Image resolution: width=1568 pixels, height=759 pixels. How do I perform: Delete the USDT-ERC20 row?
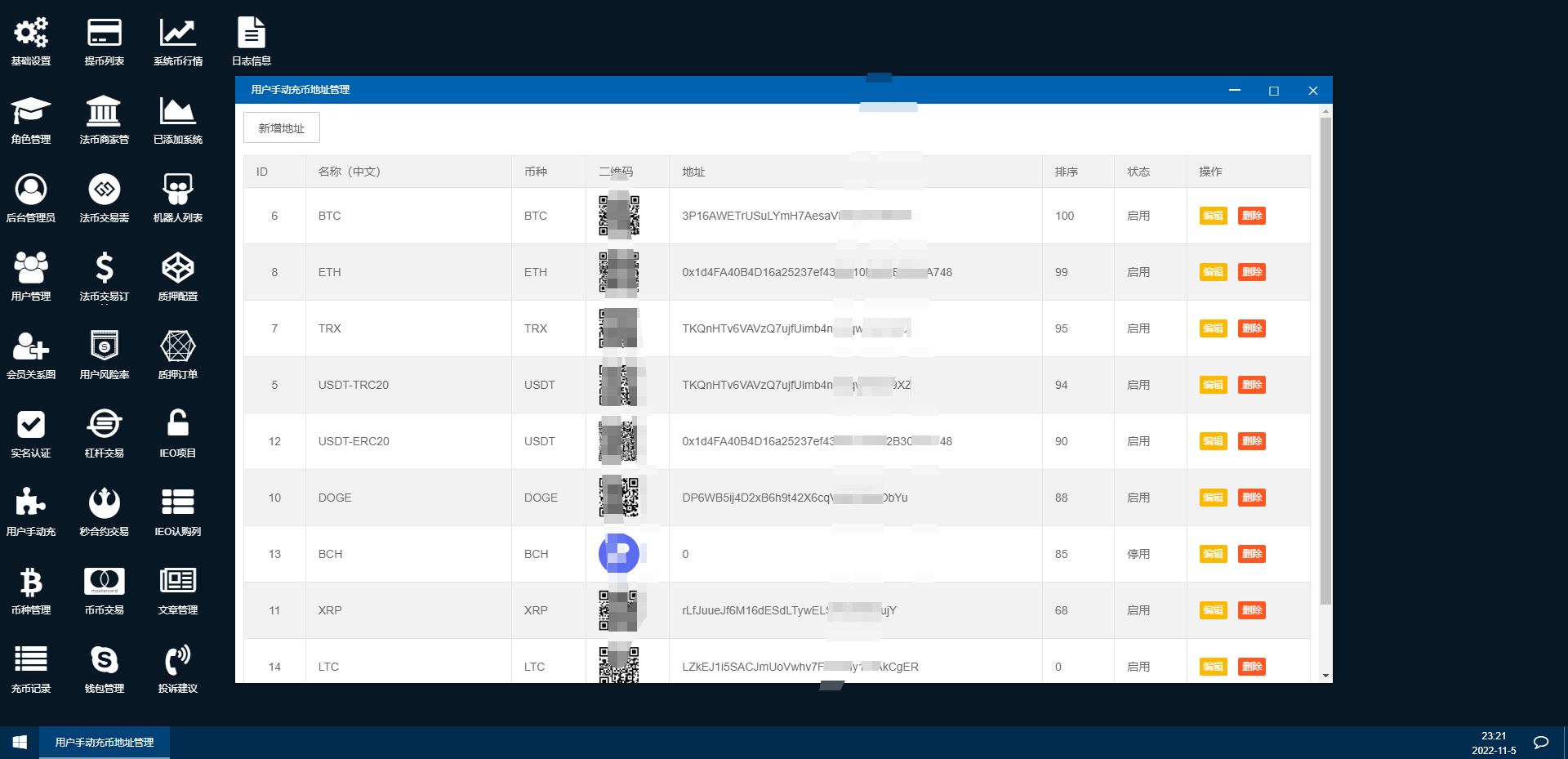[1252, 441]
